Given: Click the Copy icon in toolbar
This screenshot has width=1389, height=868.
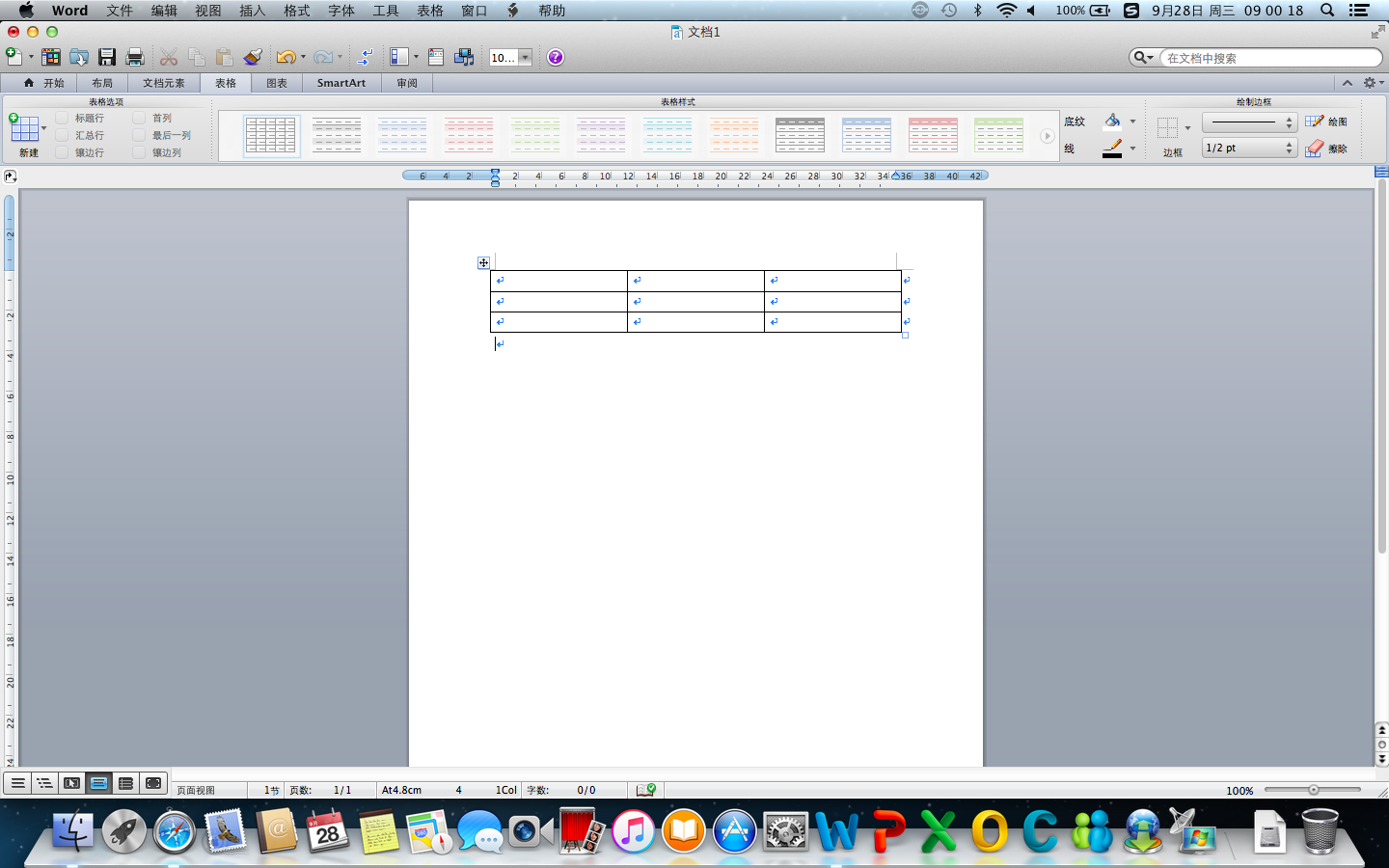Looking at the screenshot, I should (x=197, y=57).
